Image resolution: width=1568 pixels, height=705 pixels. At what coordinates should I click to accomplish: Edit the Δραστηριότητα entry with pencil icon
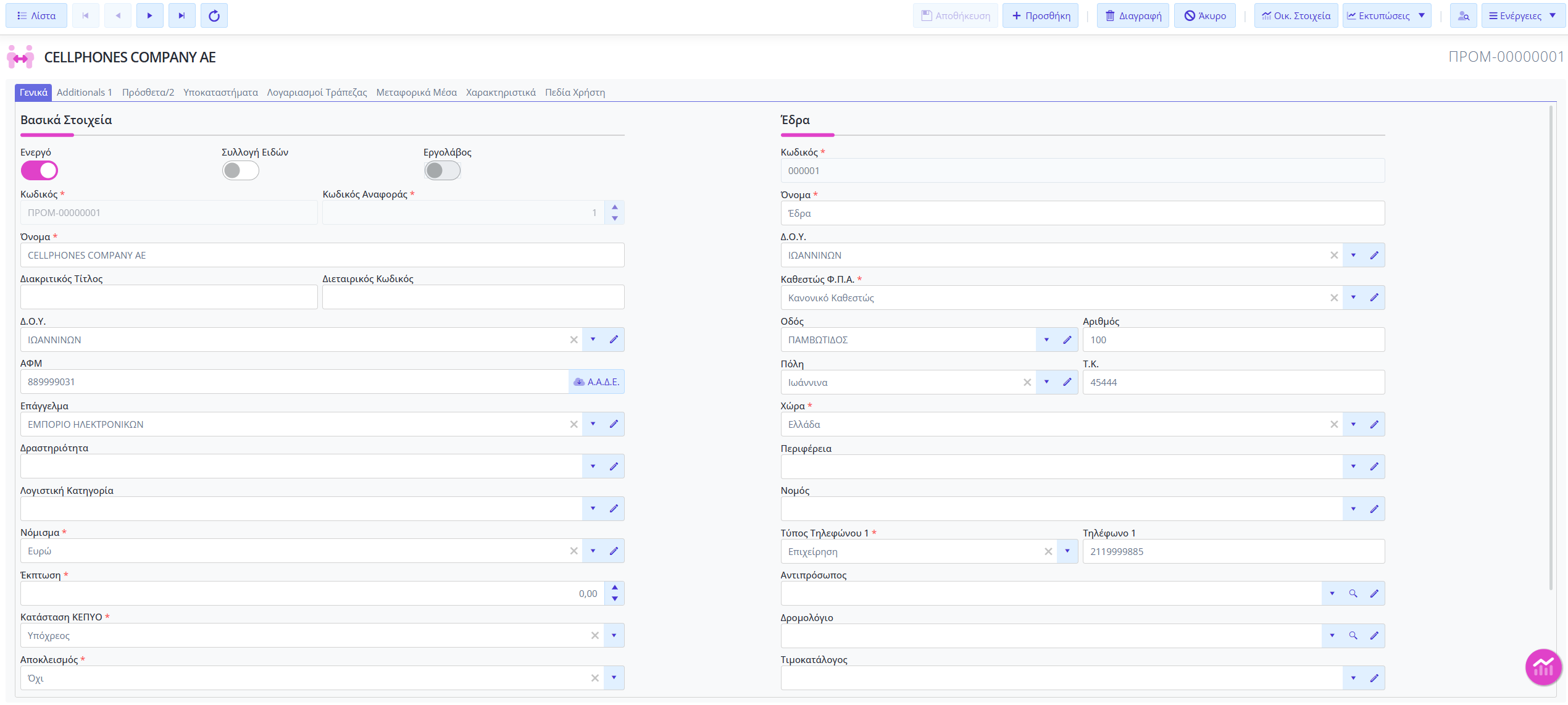614,466
